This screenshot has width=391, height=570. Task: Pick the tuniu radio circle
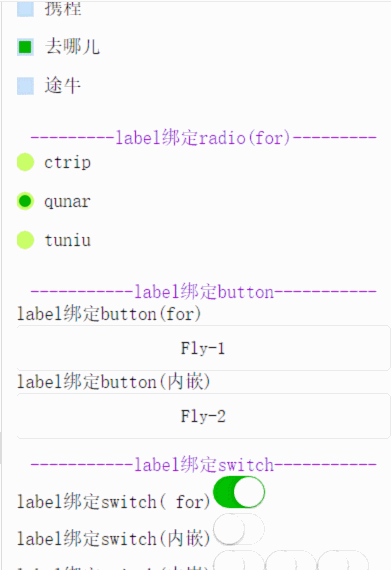coord(25,240)
